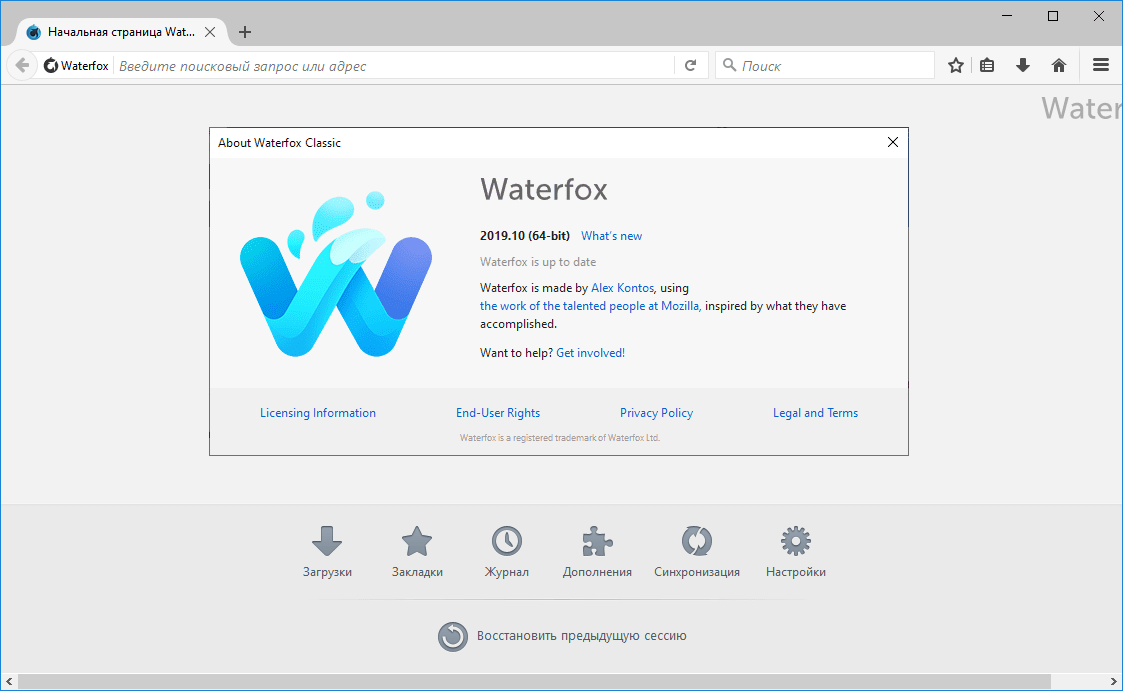Open Licensing Information
This screenshot has height=691, width=1123.
tap(317, 412)
